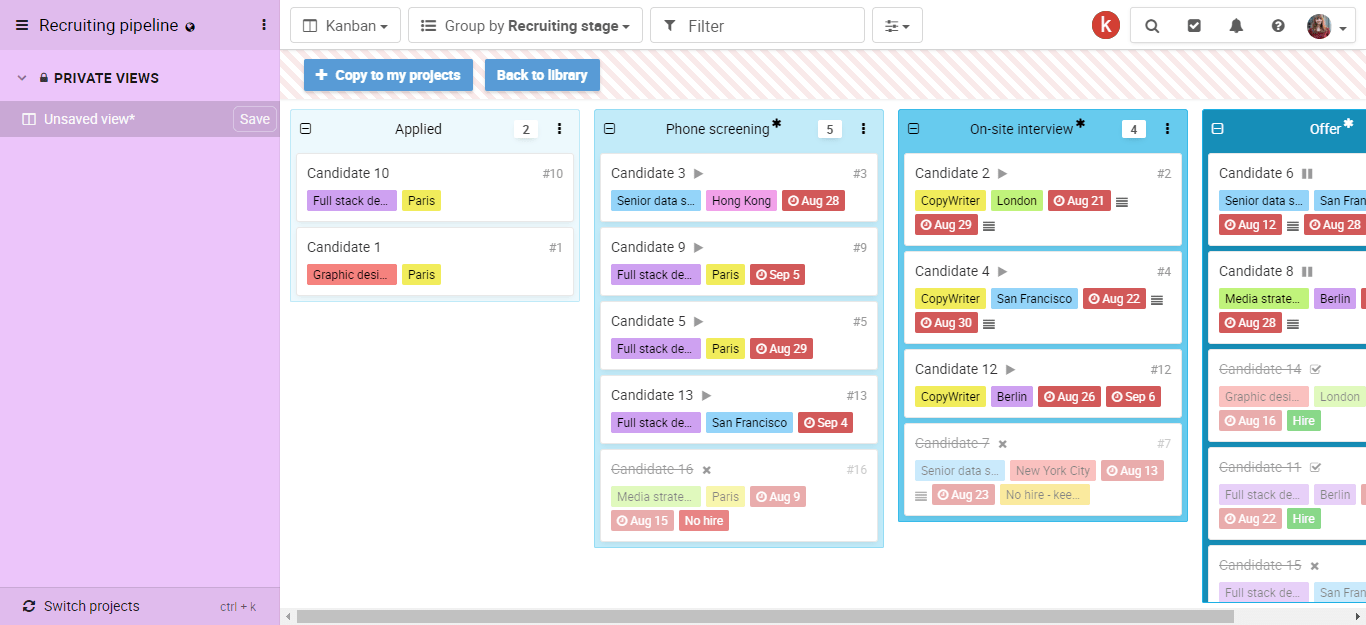Click the tasks checkmark icon in header
Image resolution: width=1366 pixels, height=625 pixels.
(x=1194, y=26)
